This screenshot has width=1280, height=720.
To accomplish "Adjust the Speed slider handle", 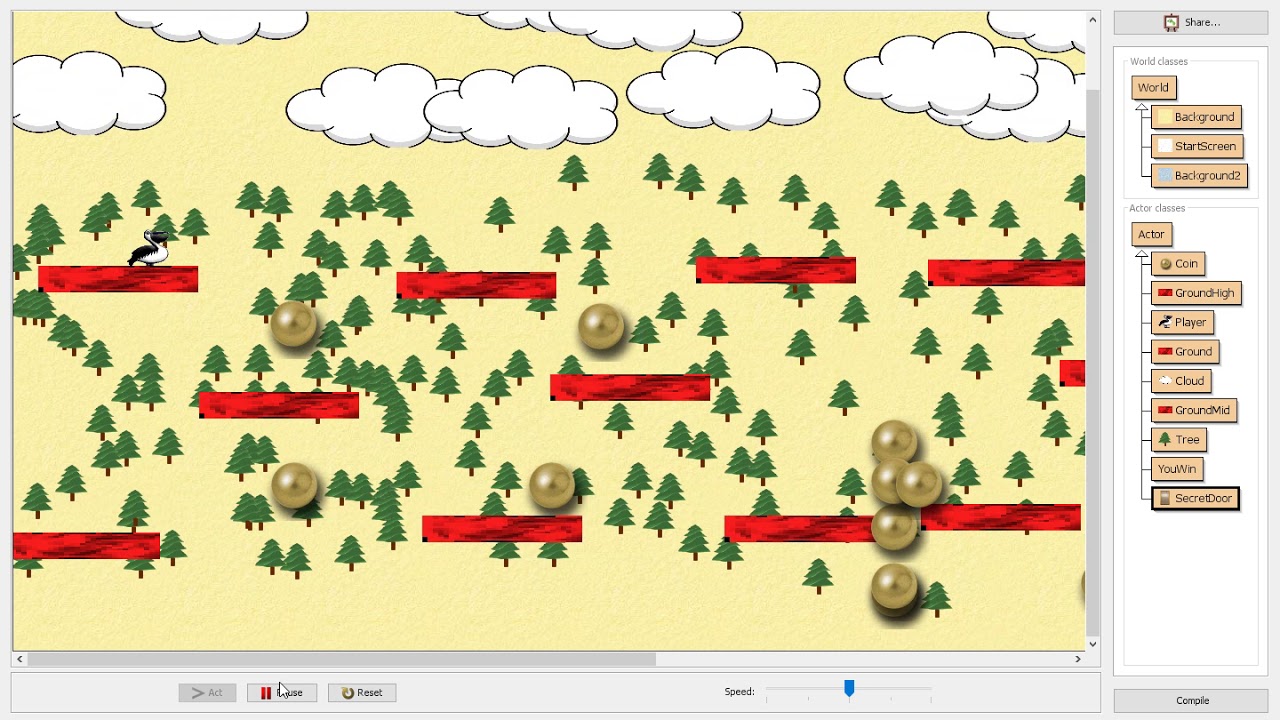I will coord(849,689).
